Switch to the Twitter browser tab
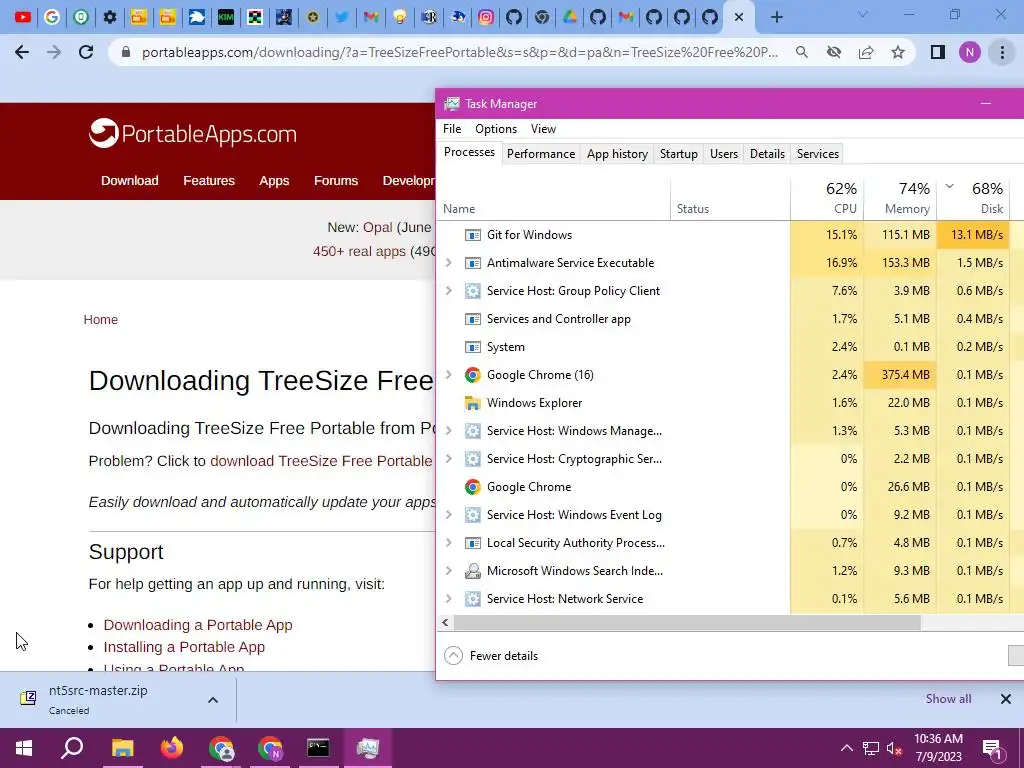This screenshot has height=768, width=1024. pos(342,17)
